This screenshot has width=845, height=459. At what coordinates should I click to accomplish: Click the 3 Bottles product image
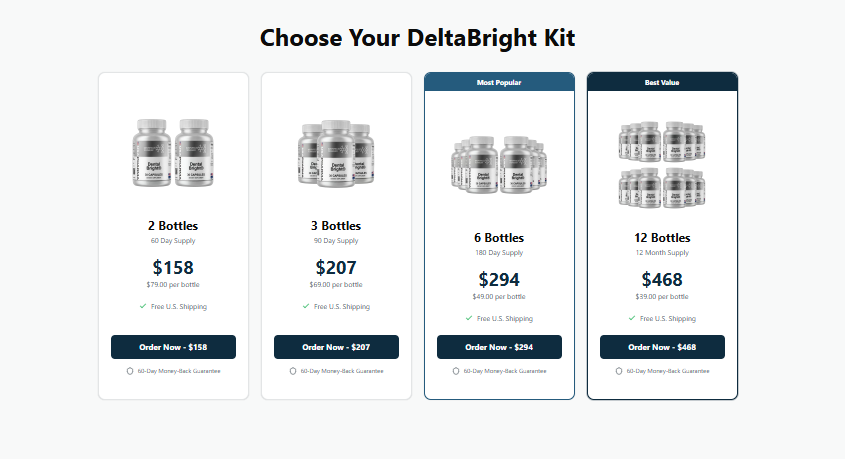tap(336, 153)
